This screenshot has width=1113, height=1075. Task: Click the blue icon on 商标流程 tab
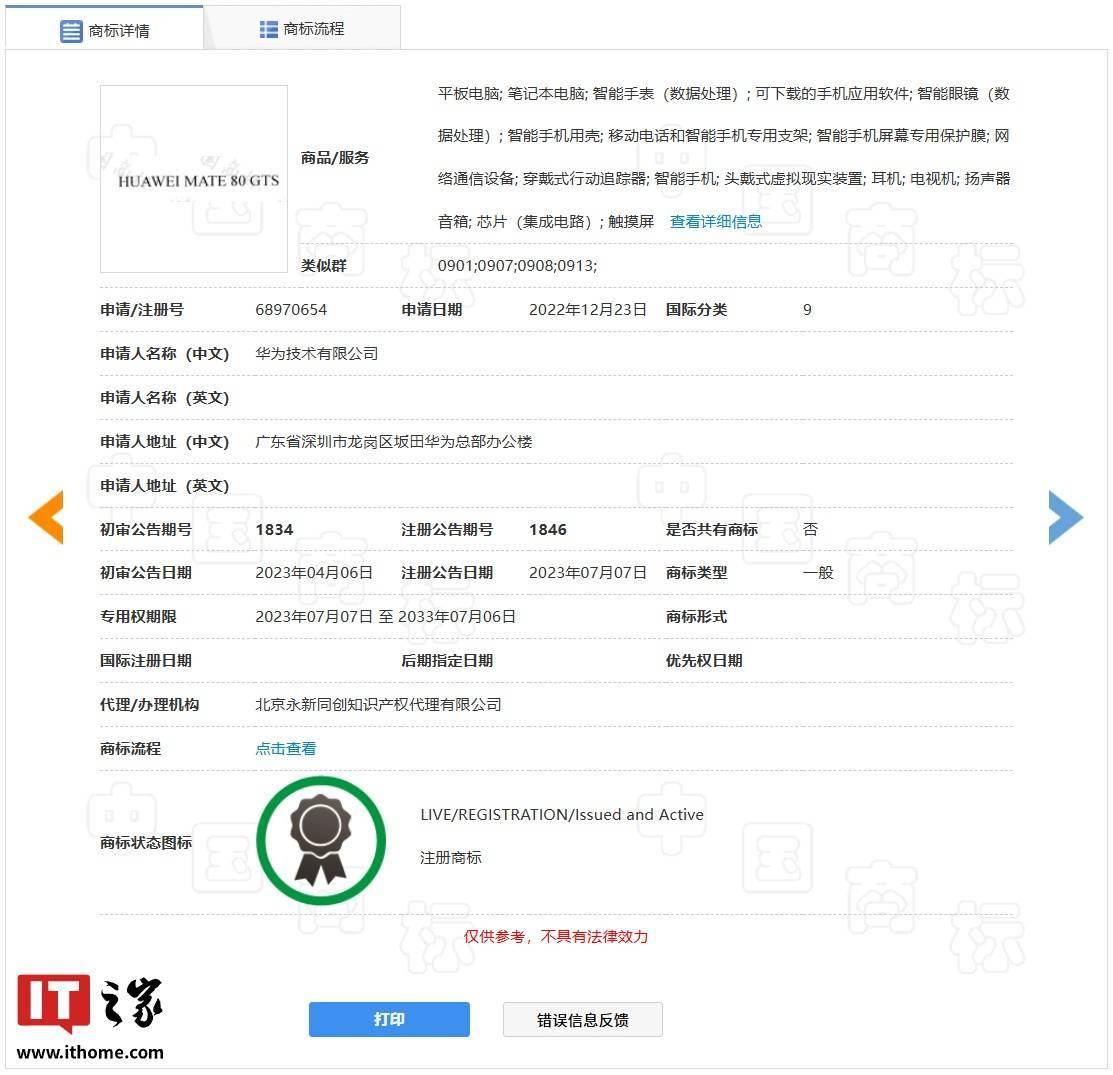click(x=268, y=29)
